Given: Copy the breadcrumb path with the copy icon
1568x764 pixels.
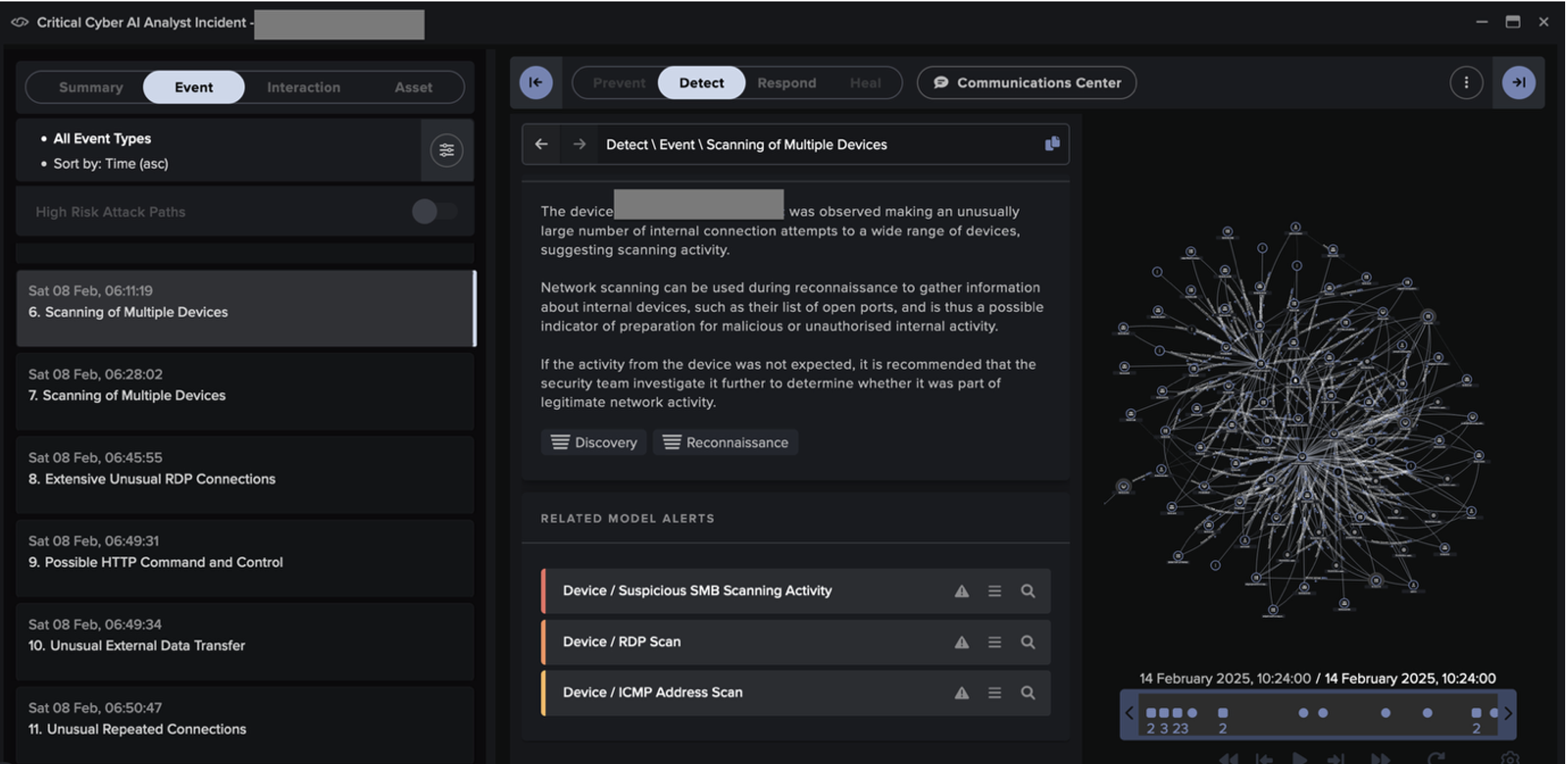Looking at the screenshot, I should coord(1052,144).
